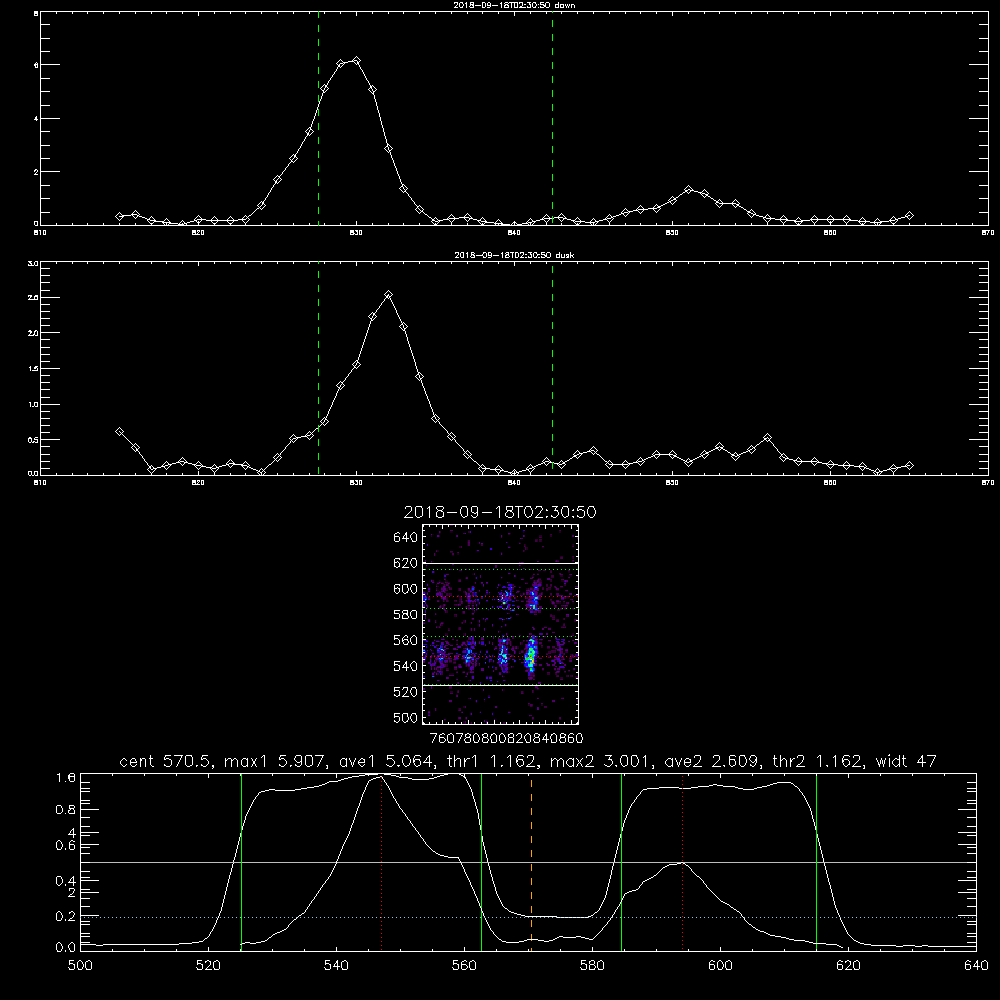The height and width of the screenshot is (1000, 1000).
Task: Click the leftmost diamond marker on dusk curve
Action: 119,432
